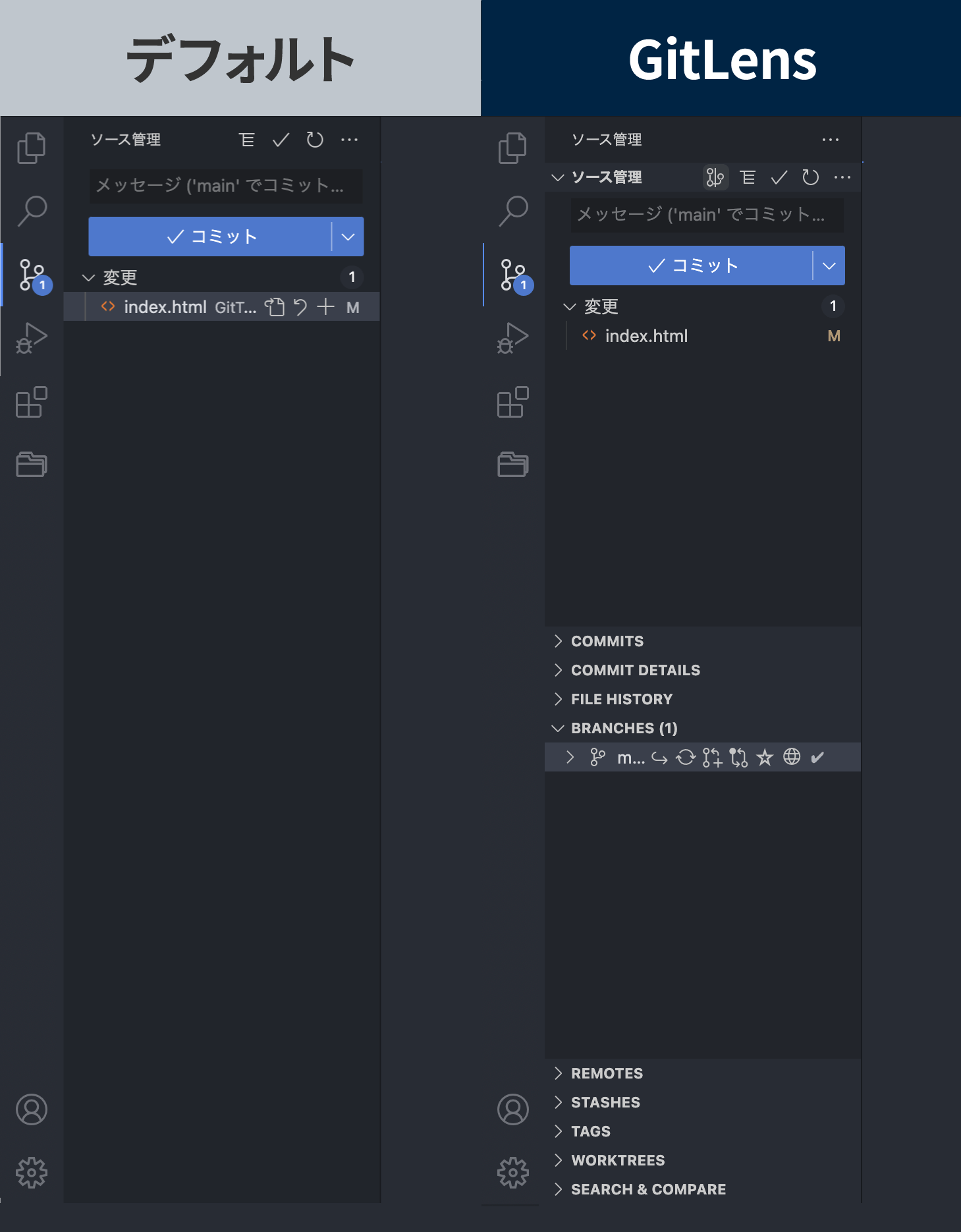Screen dimensions: 961x1232
Task: Open the more actions ellipsis in the デフォルト header
Action: click(x=350, y=140)
